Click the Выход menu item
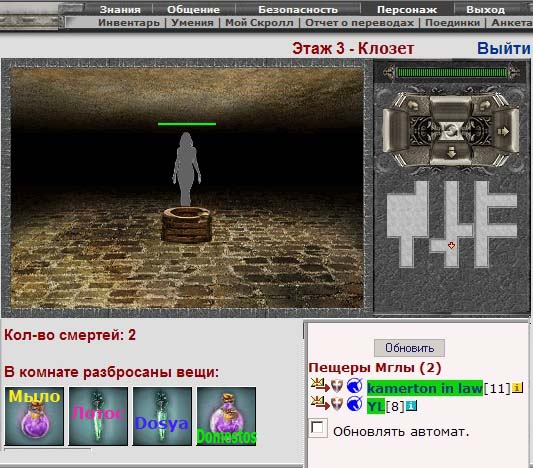533x468 pixels. [x=485, y=10]
